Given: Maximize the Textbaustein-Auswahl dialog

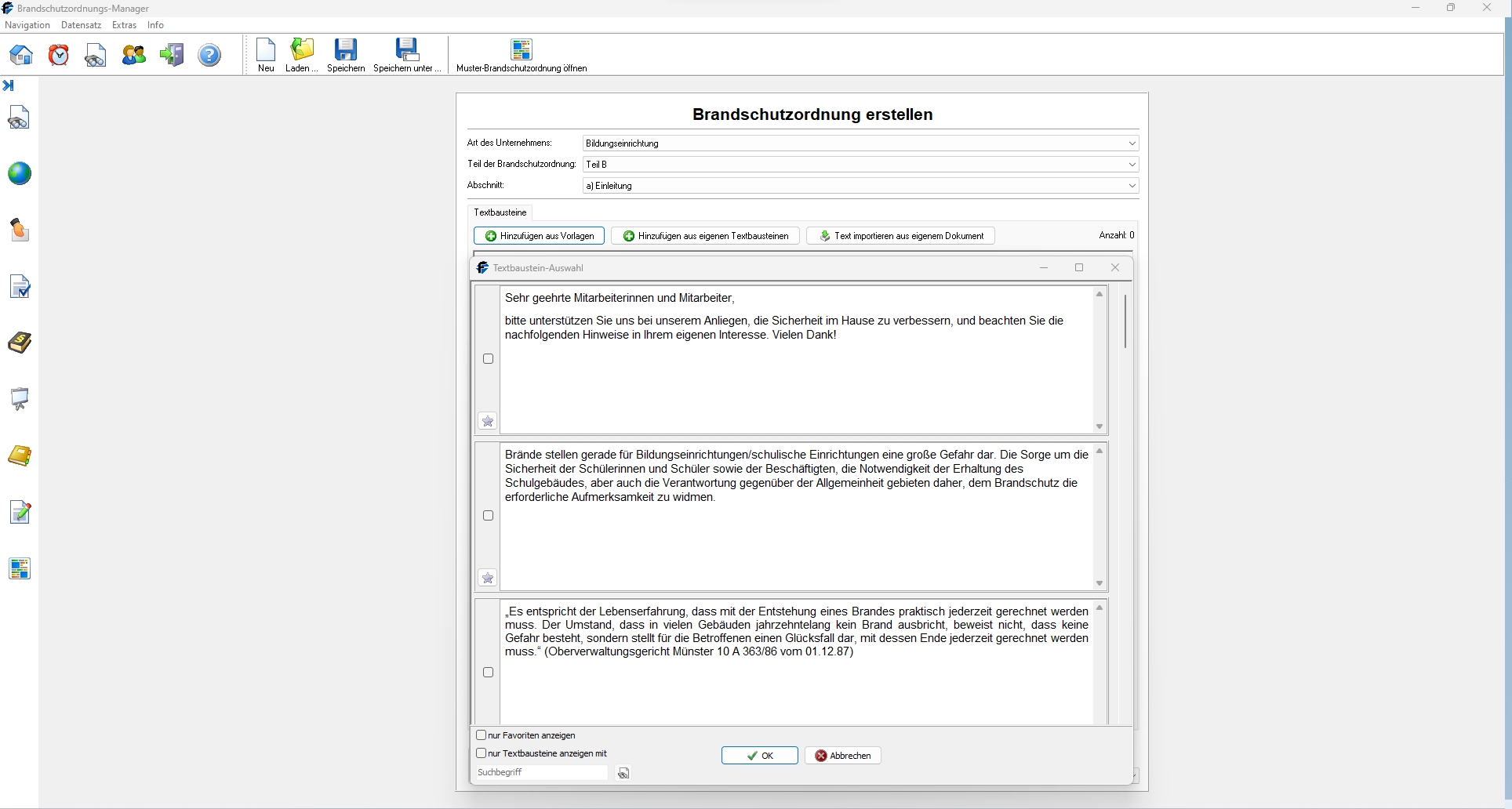Looking at the screenshot, I should coord(1079,268).
